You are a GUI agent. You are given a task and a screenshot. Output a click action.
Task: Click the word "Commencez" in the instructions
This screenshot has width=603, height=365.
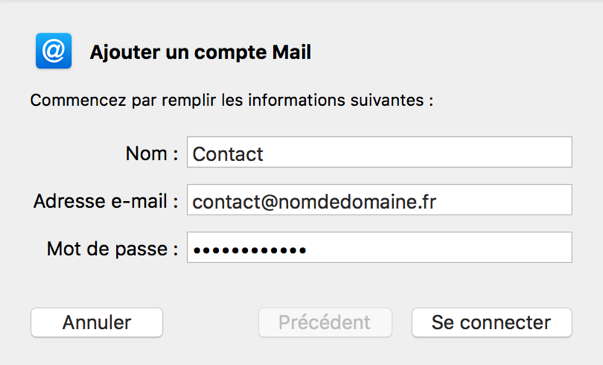[78, 100]
